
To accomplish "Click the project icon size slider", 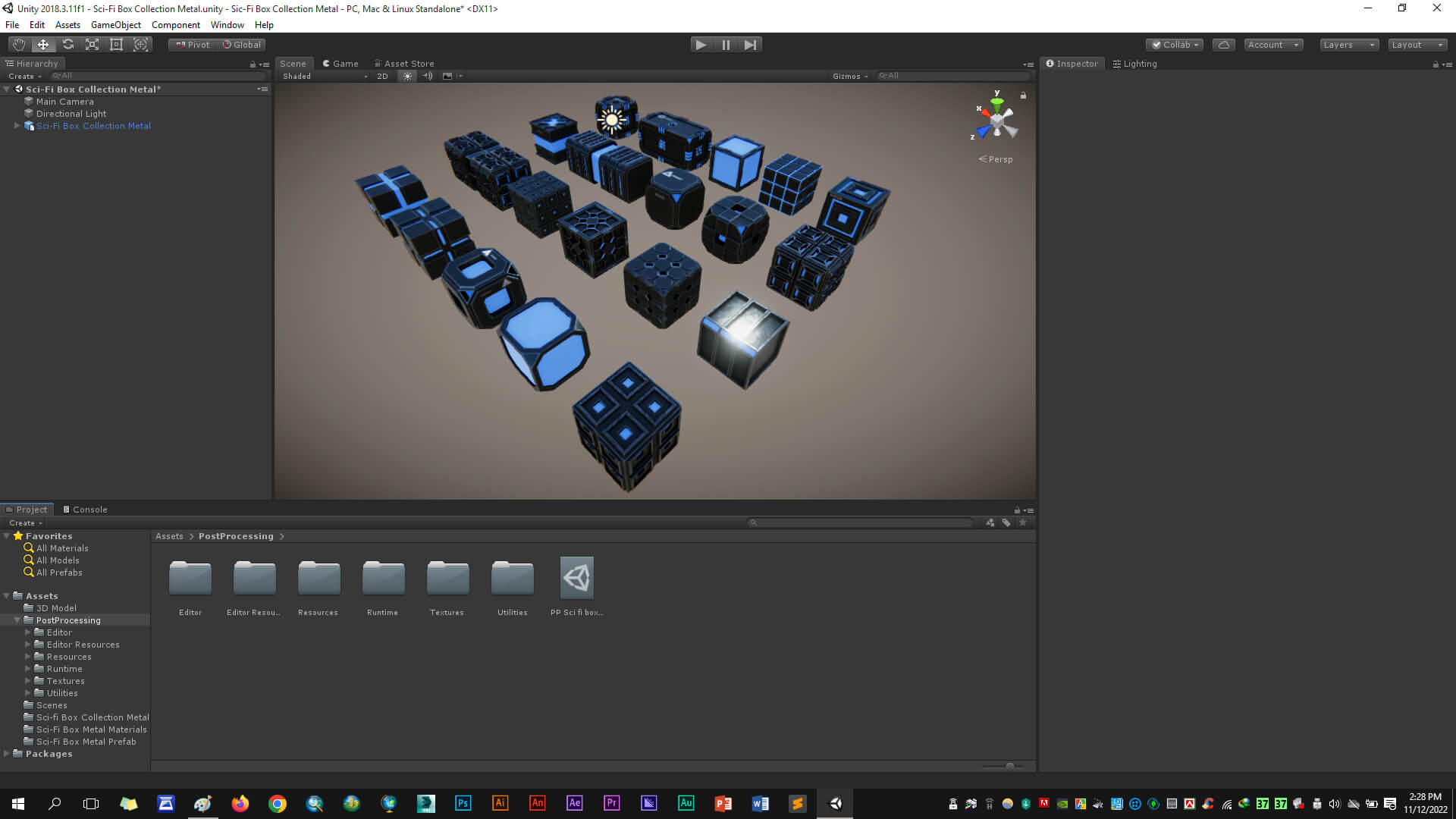I will tap(1009, 766).
